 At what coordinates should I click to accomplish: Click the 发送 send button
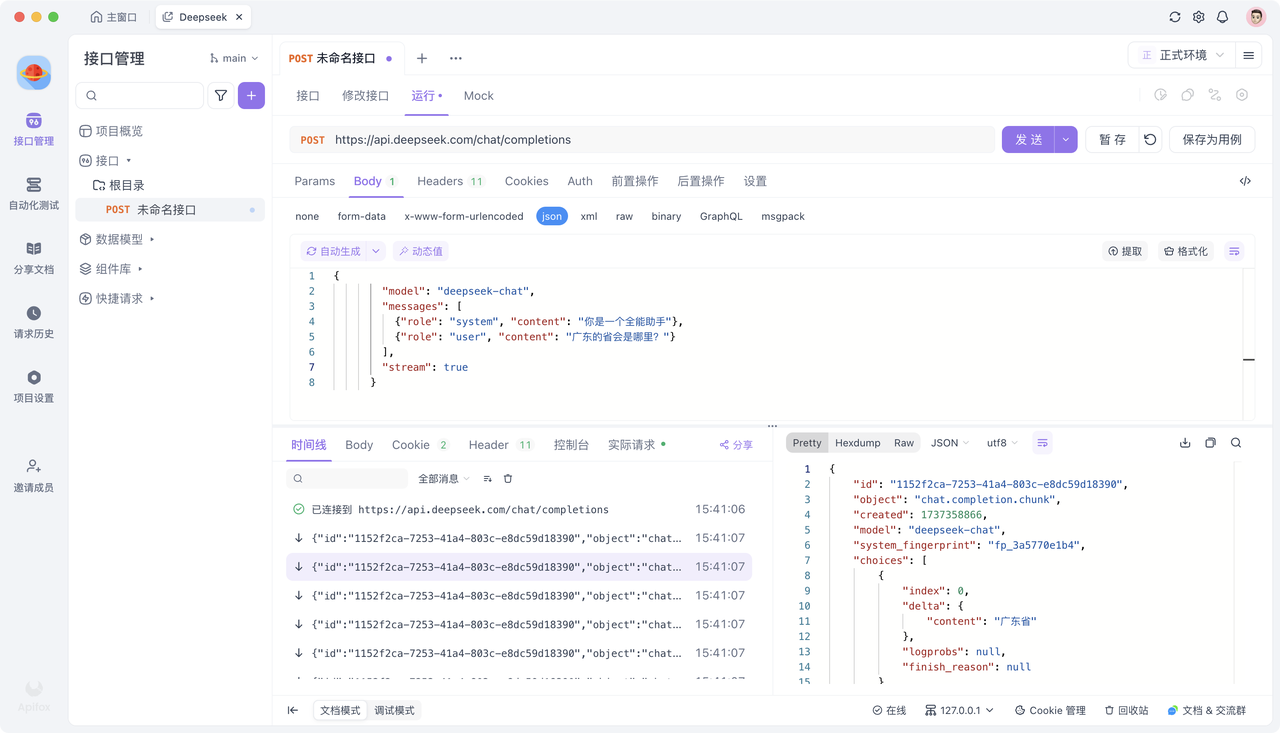click(x=1028, y=140)
